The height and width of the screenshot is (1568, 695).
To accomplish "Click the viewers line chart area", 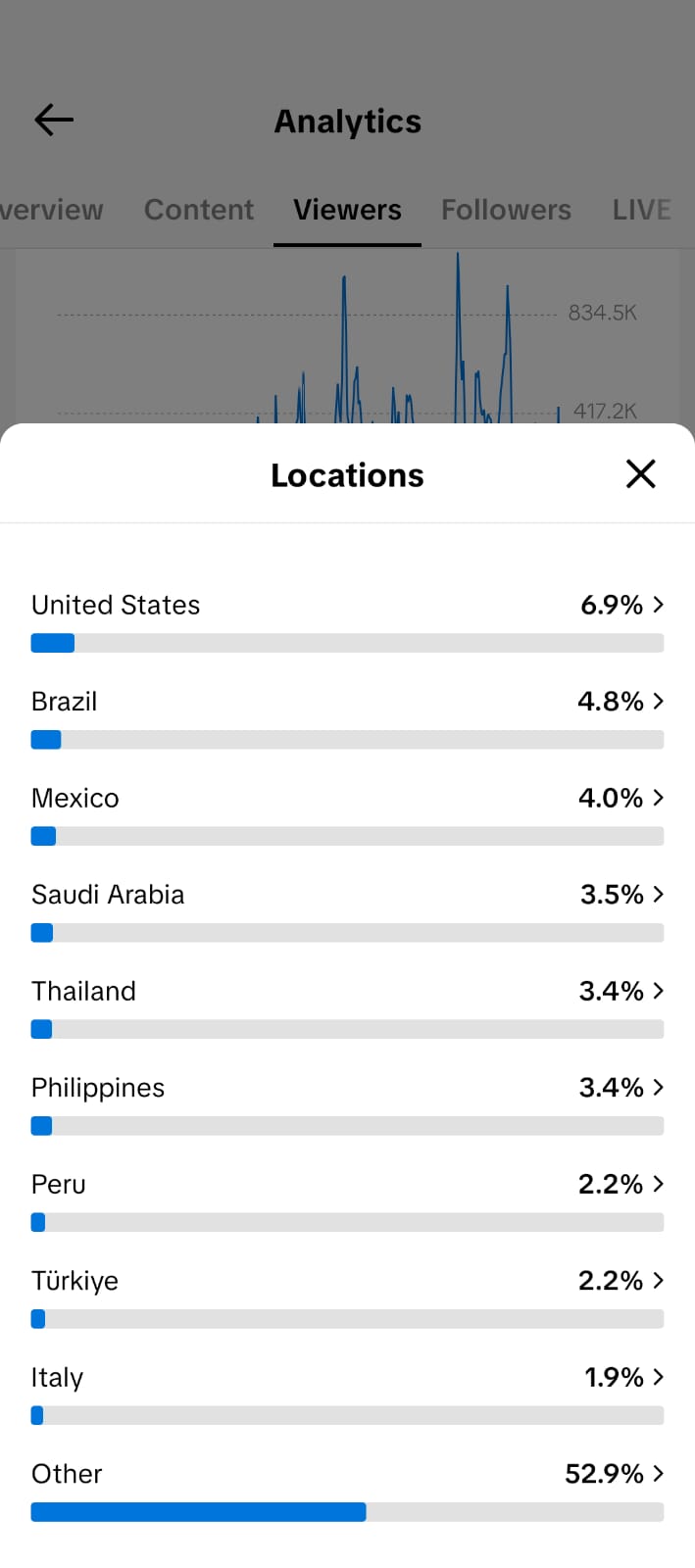I will pos(348,336).
